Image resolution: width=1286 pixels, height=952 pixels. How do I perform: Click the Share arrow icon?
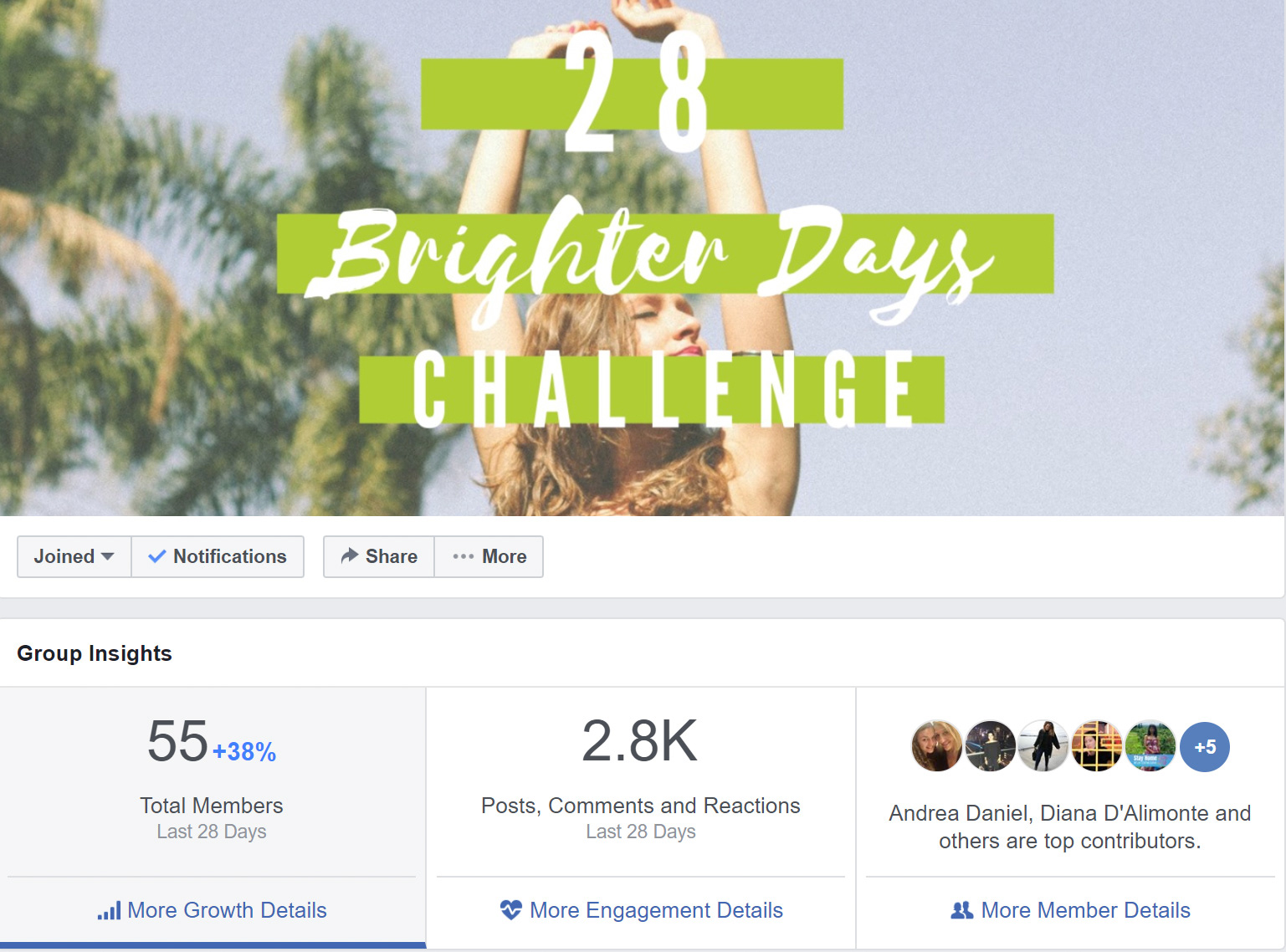point(350,555)
